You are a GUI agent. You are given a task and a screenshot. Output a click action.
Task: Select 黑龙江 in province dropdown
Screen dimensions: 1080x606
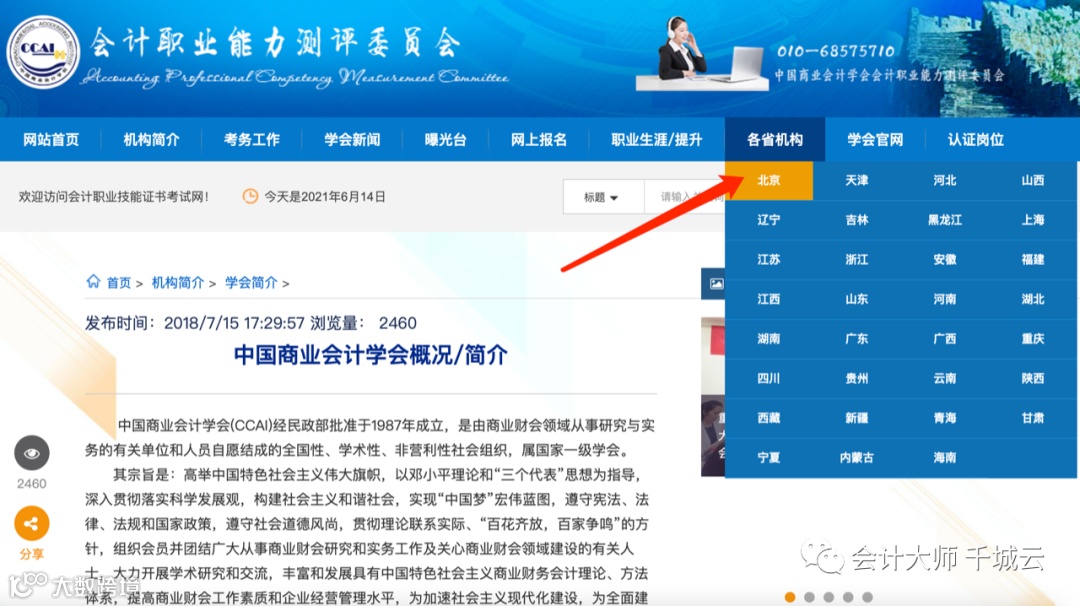945,220
